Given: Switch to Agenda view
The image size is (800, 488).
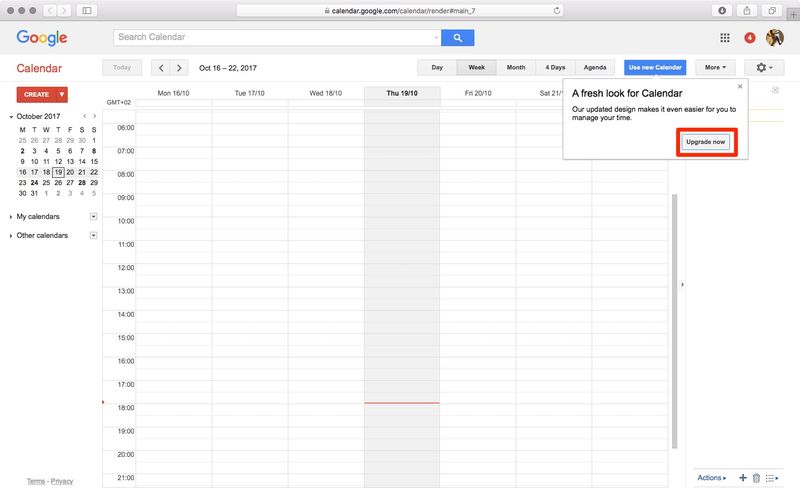Looking at the screenshot, I should (x=595, y=67).
